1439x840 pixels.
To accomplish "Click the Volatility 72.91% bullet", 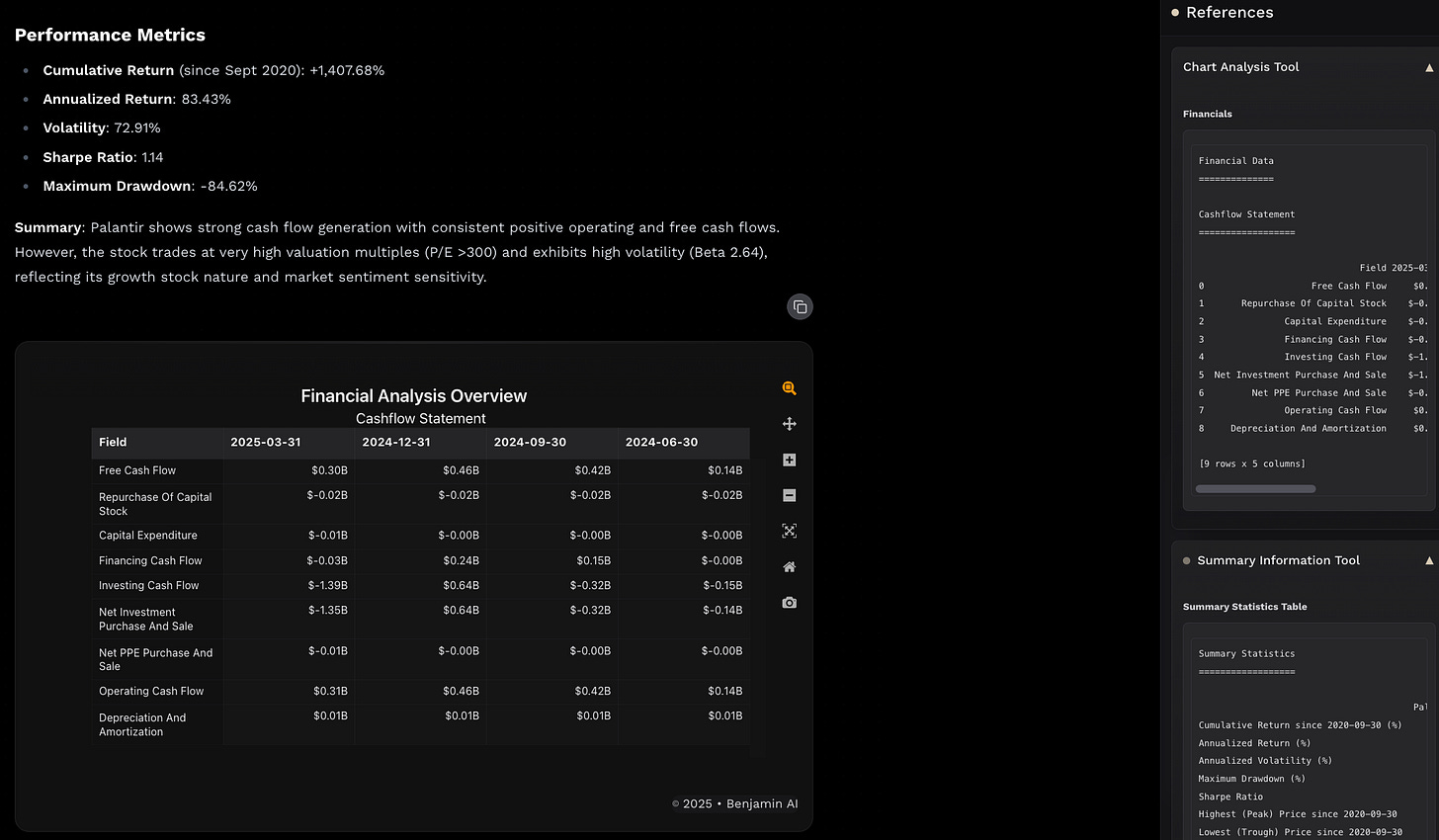I will [x=102, y=127].
